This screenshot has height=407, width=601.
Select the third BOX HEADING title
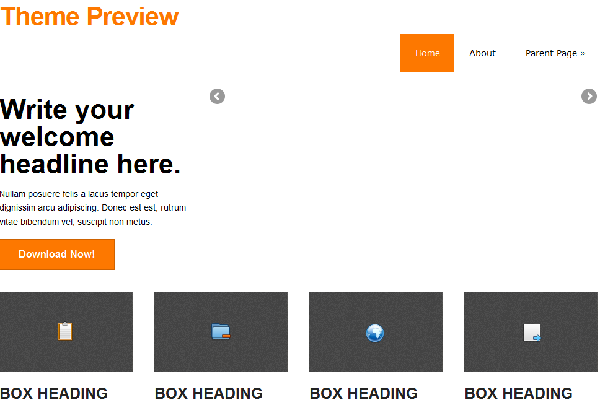(x=364, y=394)
